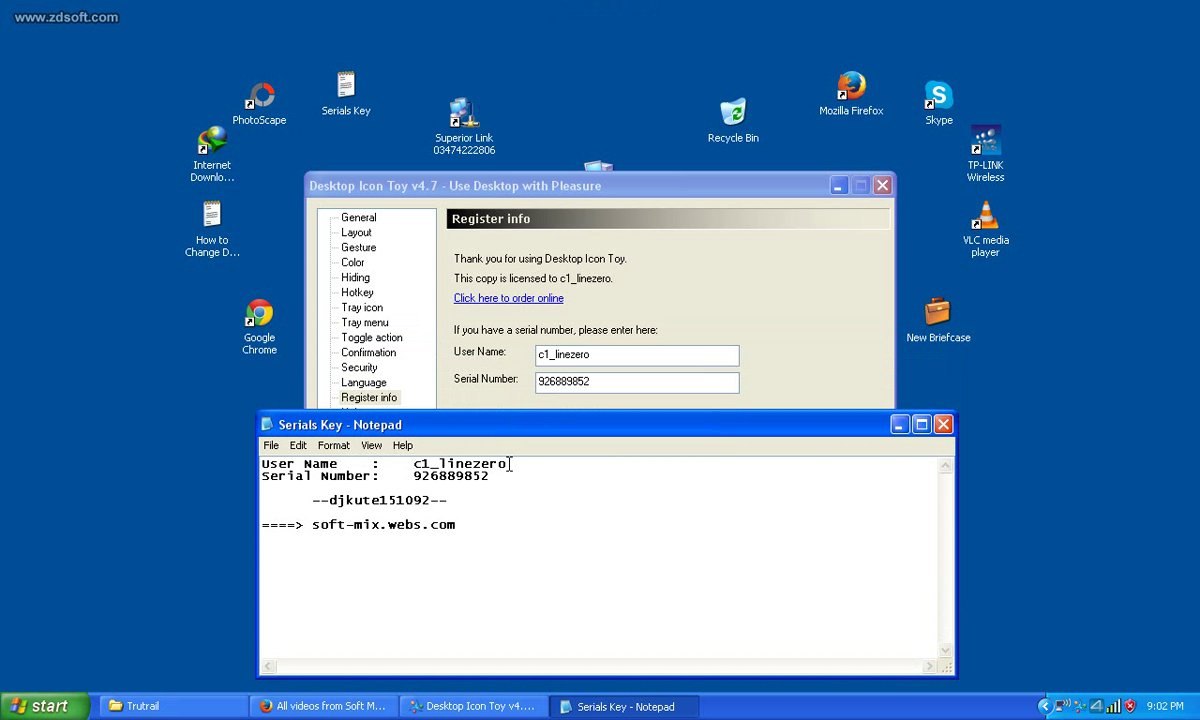The height and width of the screenshot is (720, 1200).
Task: Click 'soft-mix.webs.com' text in Notepad
Action: pos(383,524)
